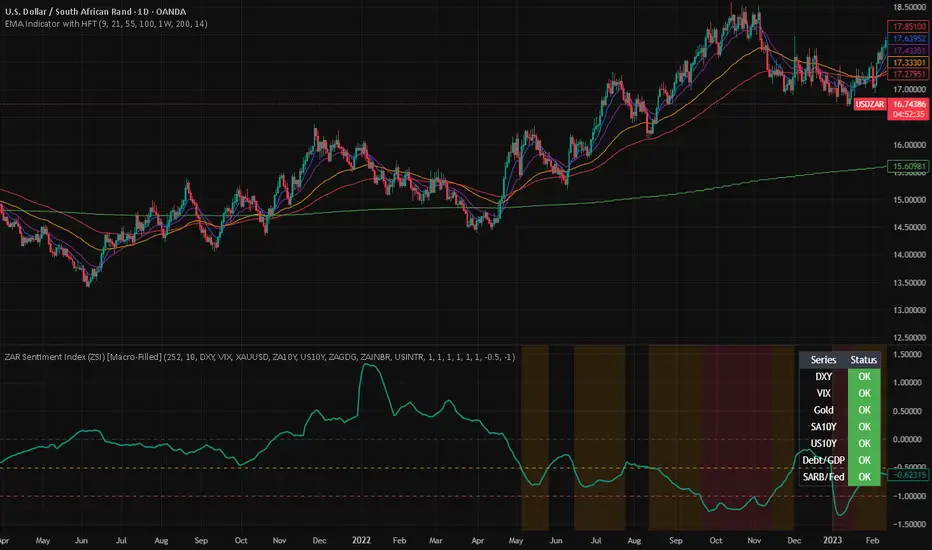Click the USDZAR current price label
Screen dimensions: 932x550
point(904,103)
